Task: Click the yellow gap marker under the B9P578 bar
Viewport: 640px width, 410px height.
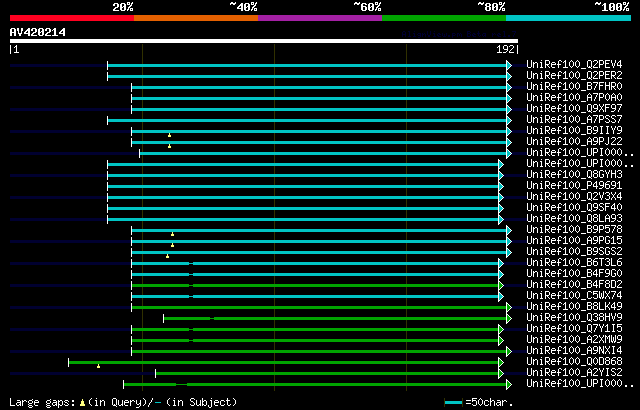Action: point(173,234)
